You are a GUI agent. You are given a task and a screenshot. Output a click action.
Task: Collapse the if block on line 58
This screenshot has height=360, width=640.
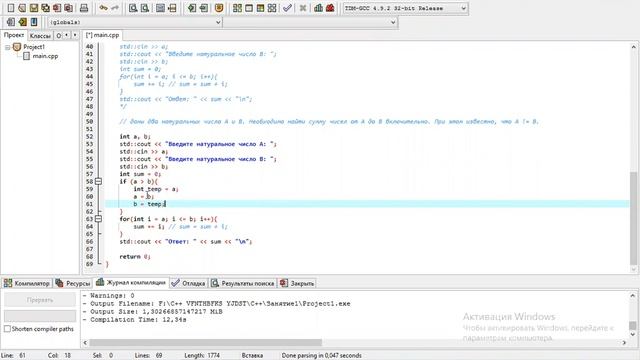[98, 182]
